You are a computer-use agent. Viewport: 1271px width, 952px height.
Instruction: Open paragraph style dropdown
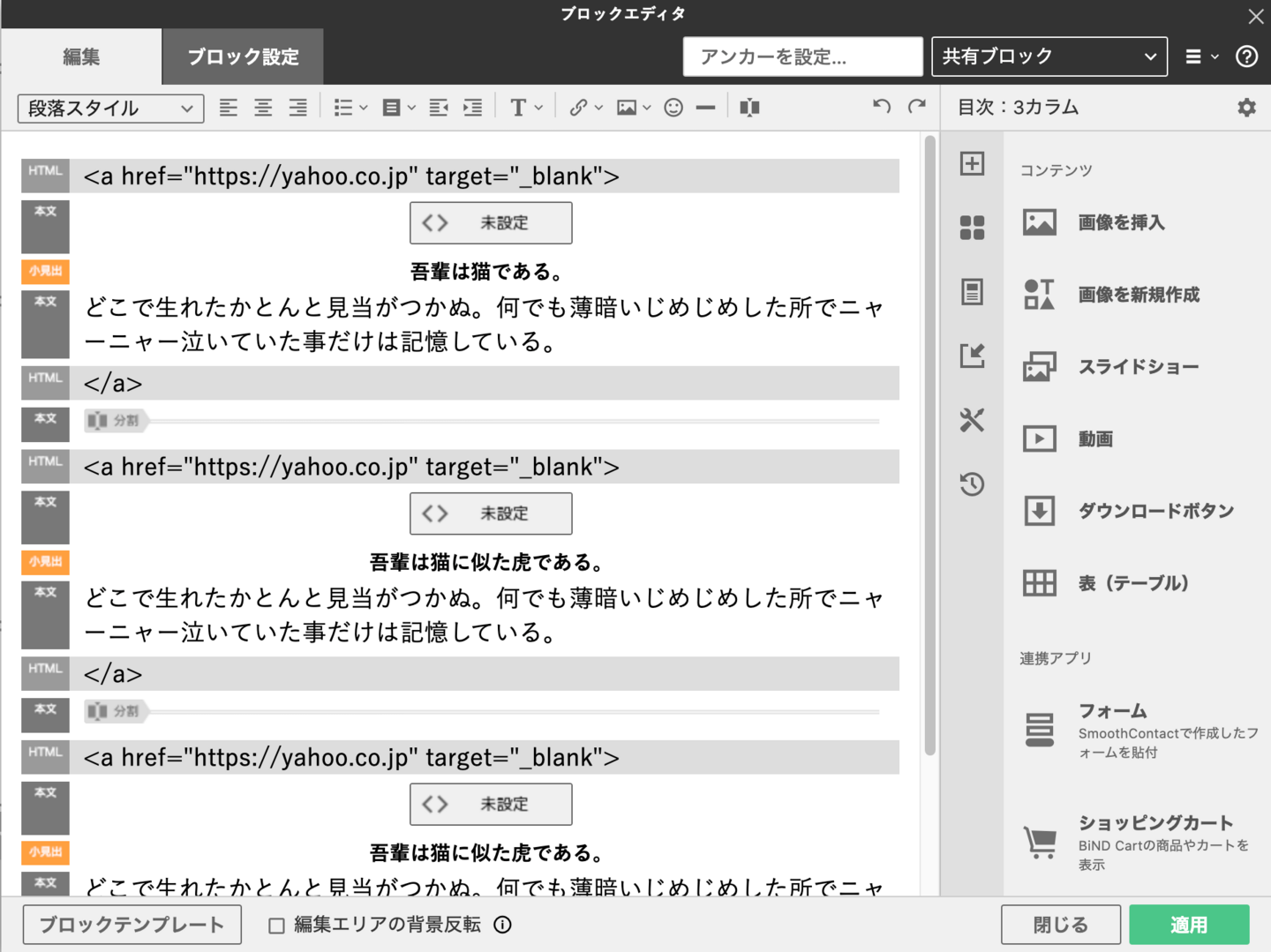tap(111, 109)
